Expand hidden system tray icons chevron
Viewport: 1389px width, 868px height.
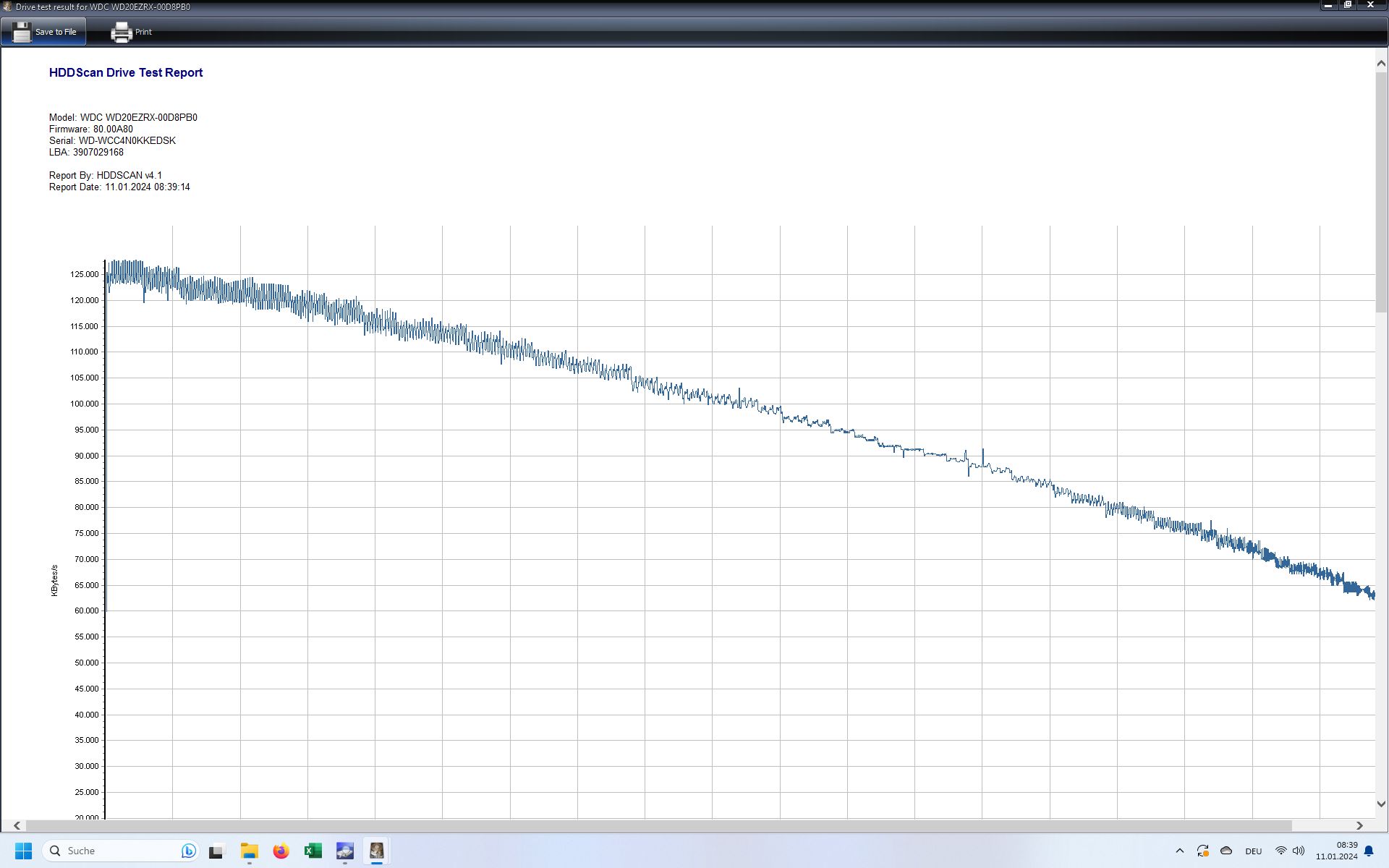coord(1179,851)
